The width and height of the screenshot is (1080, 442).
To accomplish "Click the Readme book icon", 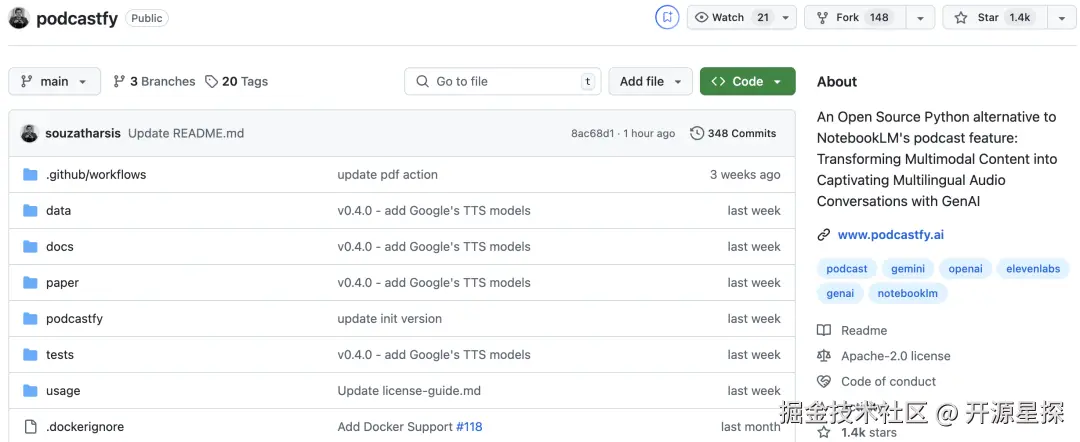I will click(824, 331).
